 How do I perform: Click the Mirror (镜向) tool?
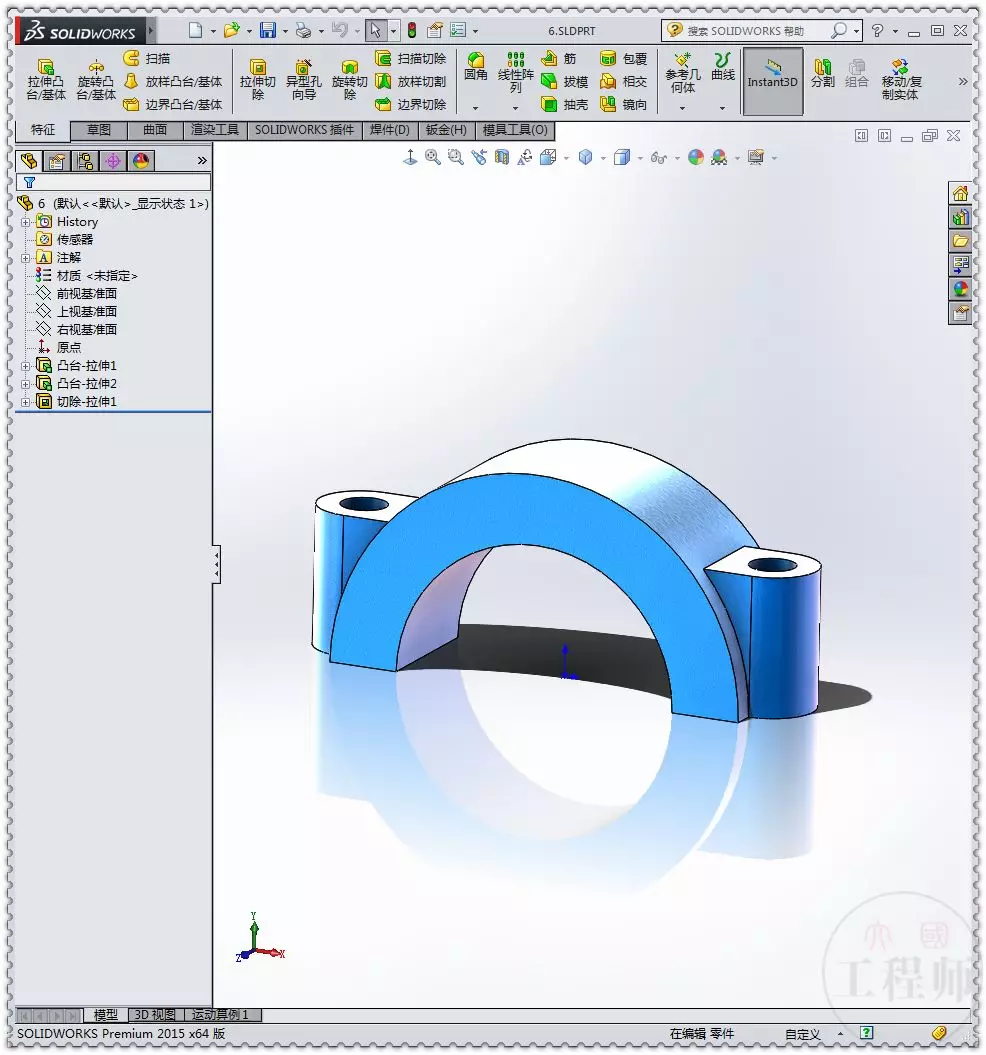pyautogui.click(x=623, y=104)
